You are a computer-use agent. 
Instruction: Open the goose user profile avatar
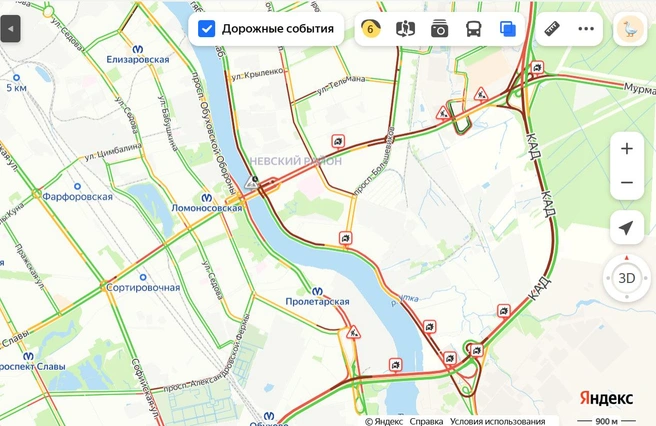point(630,29)
